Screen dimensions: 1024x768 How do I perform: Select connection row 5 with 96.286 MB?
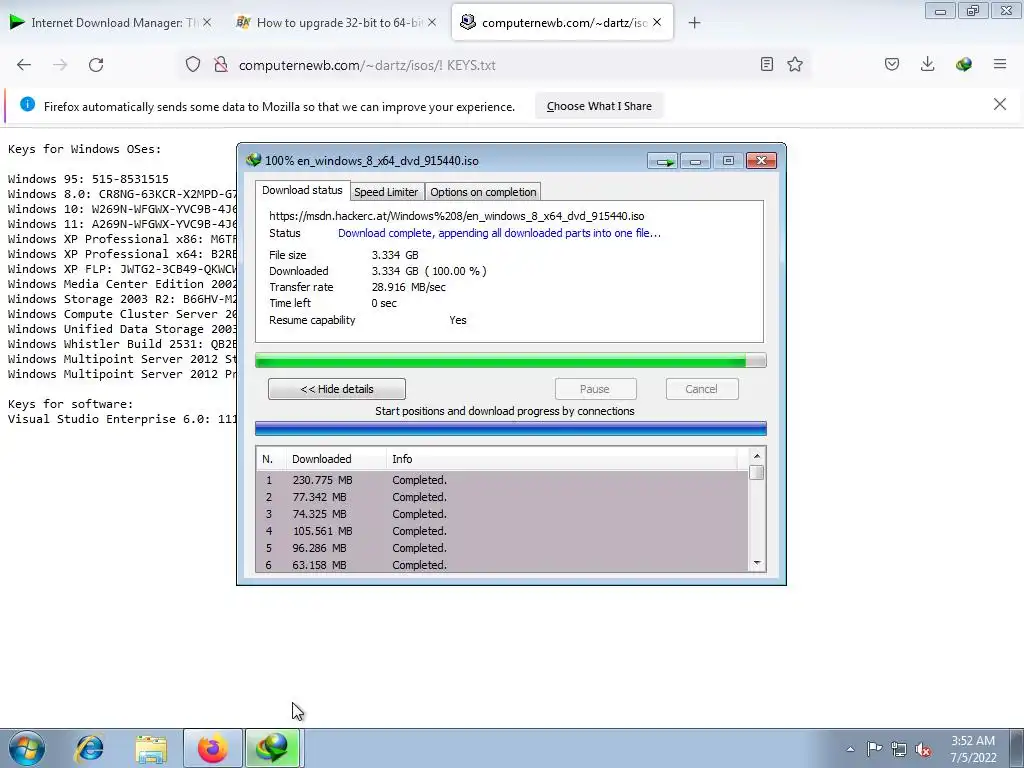502,548
